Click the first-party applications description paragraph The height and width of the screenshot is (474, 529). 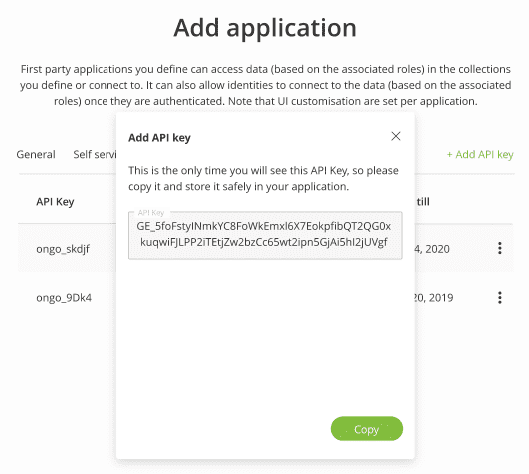point(266,85)
